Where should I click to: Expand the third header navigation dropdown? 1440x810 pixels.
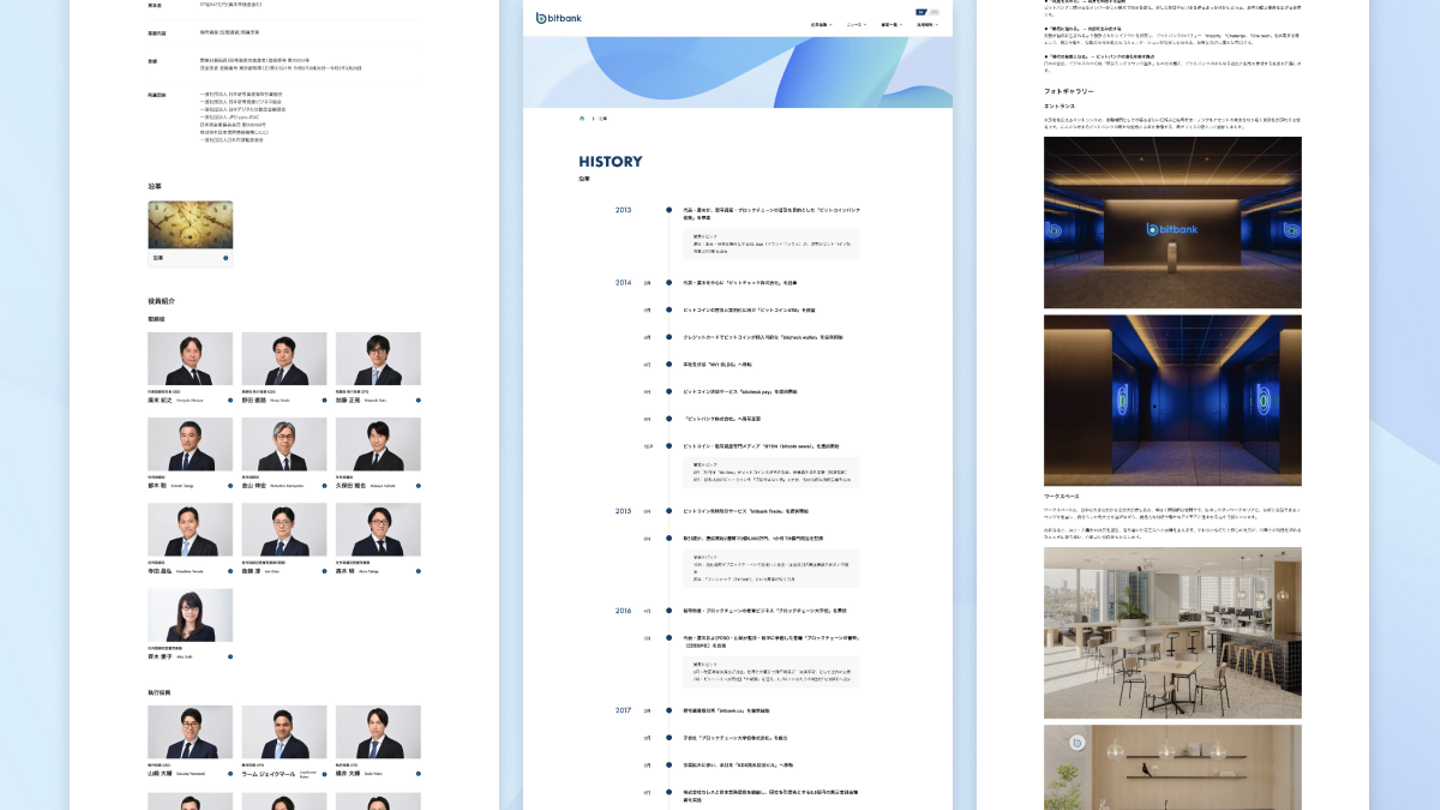[891, 25]
